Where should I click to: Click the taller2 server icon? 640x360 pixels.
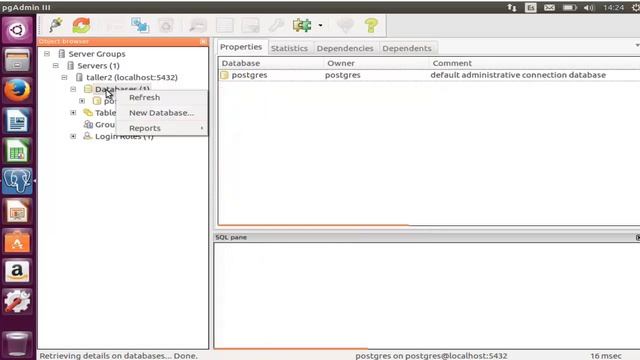(79, 77)
